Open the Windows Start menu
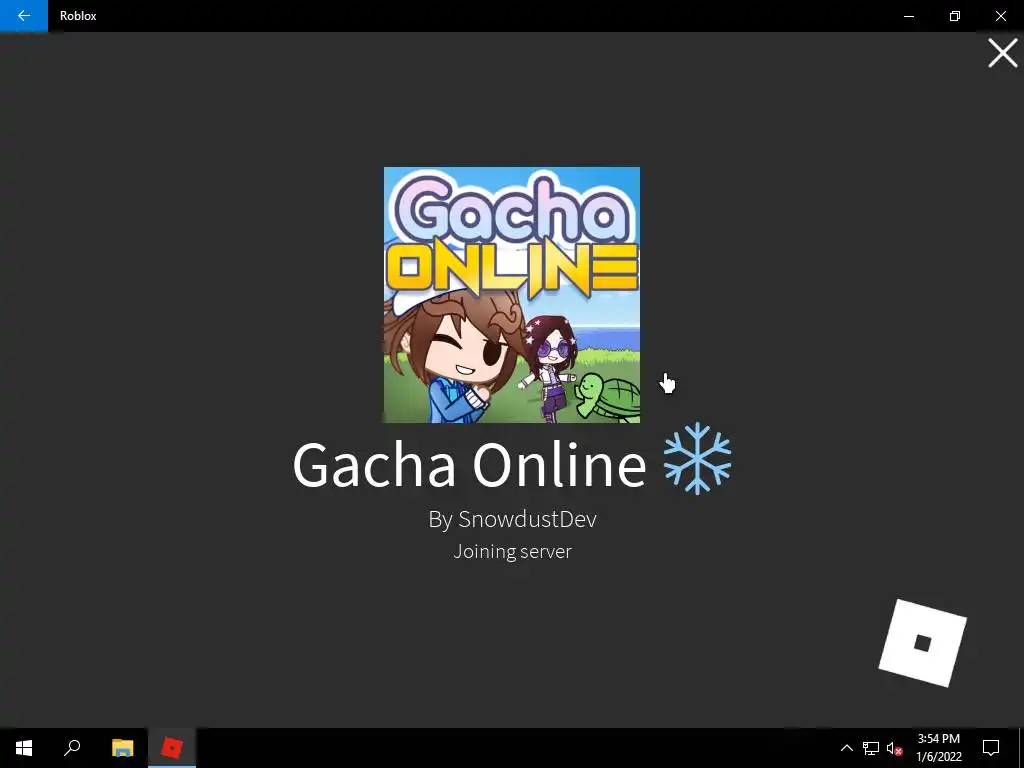 pos(24,748)
